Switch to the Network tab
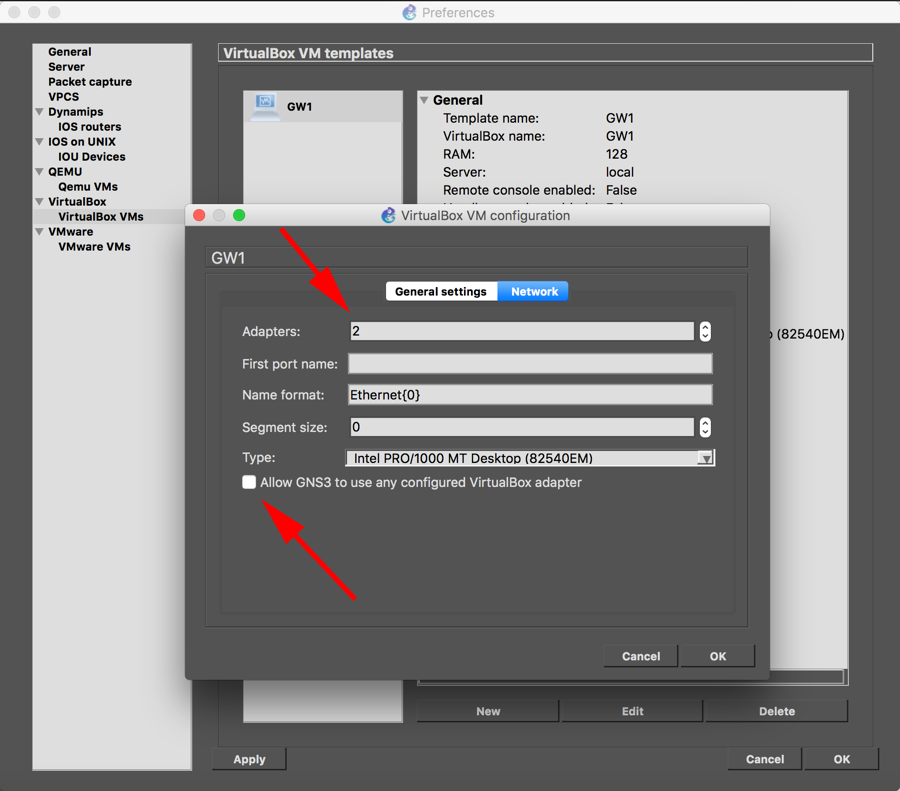The width and height of the screenshot is (900, 791). (x=534, y=291)
